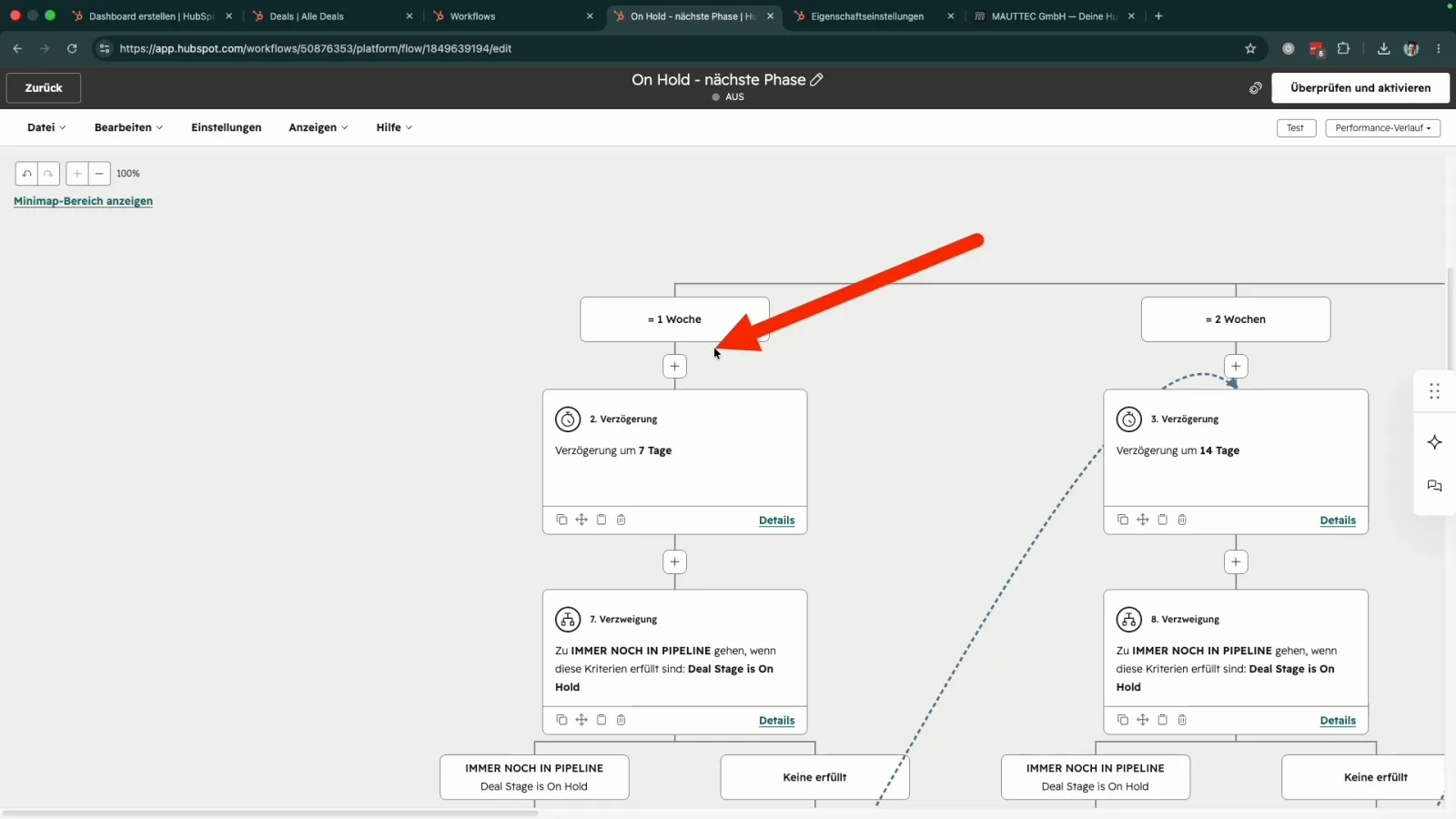The width and height of the screenshot is (1456, 819).
Task: Open Einstellungen menu item
Action: click(226, 127)
